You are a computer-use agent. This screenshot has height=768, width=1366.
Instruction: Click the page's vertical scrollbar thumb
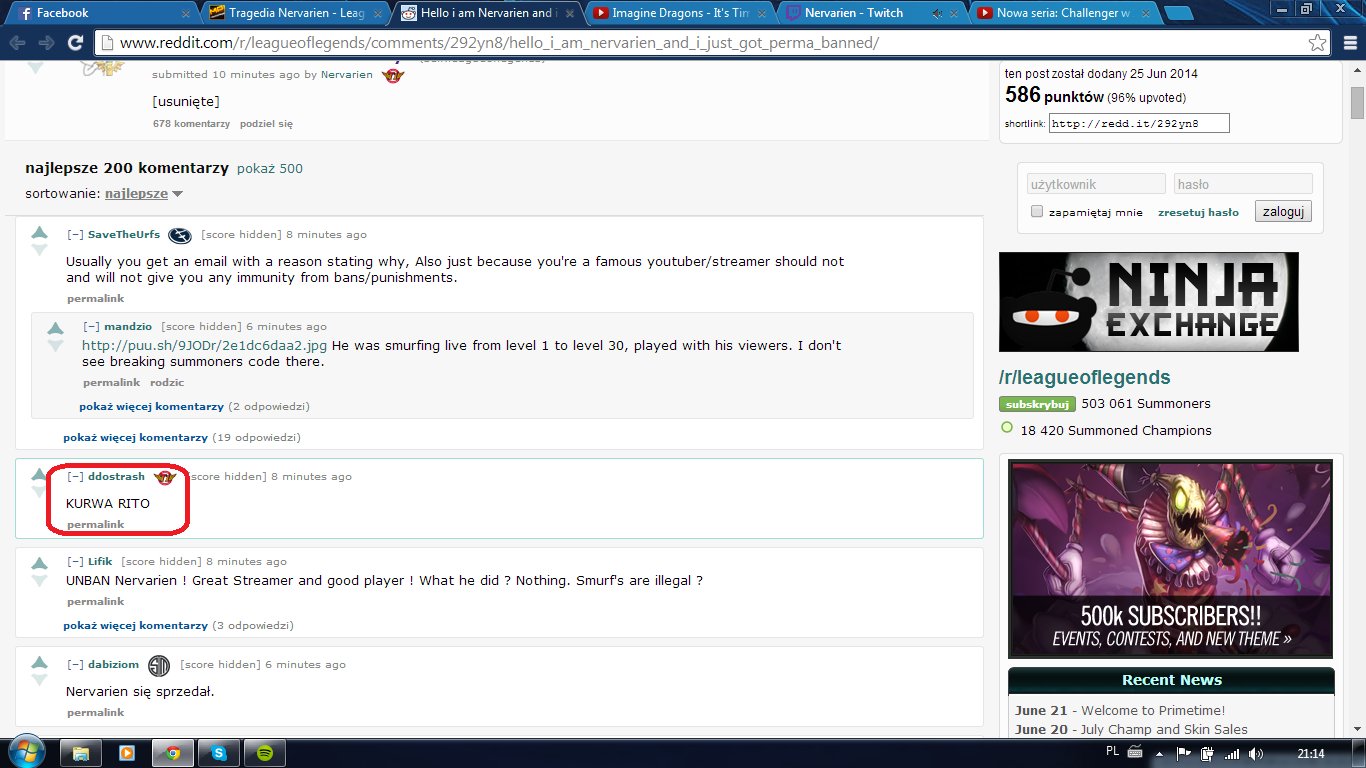click(1357, 102)
